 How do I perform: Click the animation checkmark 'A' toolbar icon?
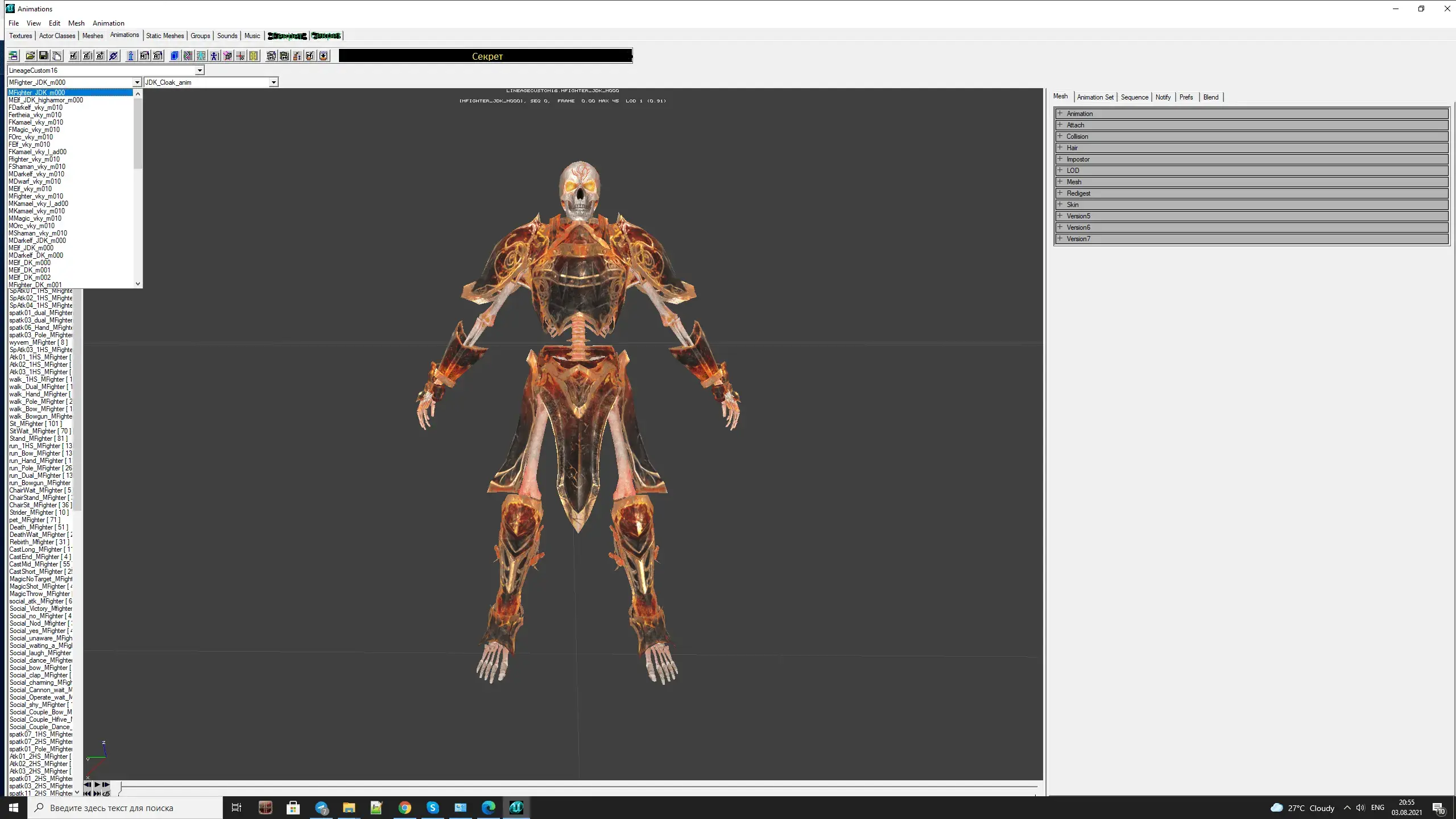coord(87,56)
